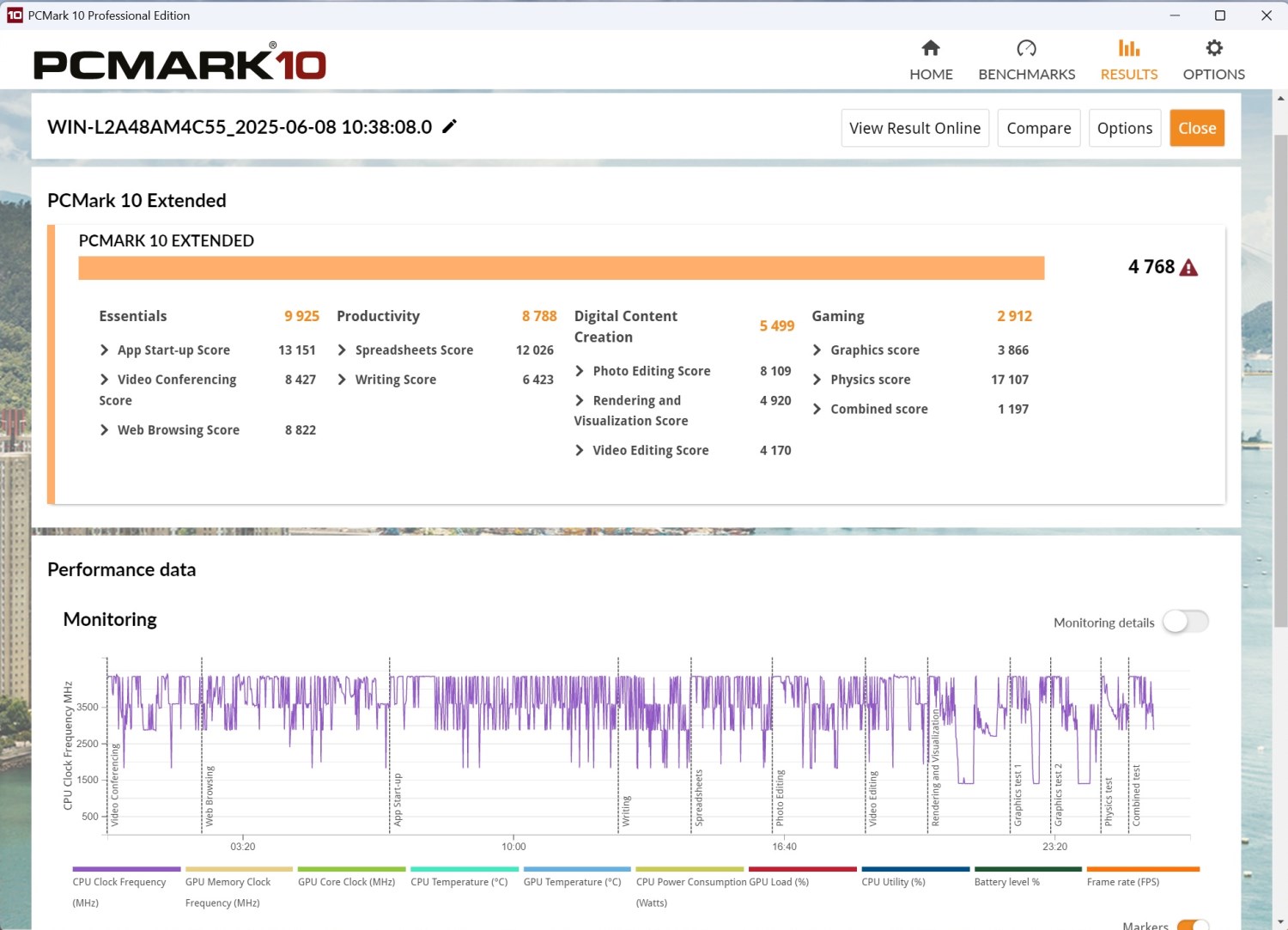The image size is (1288, 930).
Task: Click the orange PCMARK 10 EXTENDED score bar
Action: click(562, 268)
